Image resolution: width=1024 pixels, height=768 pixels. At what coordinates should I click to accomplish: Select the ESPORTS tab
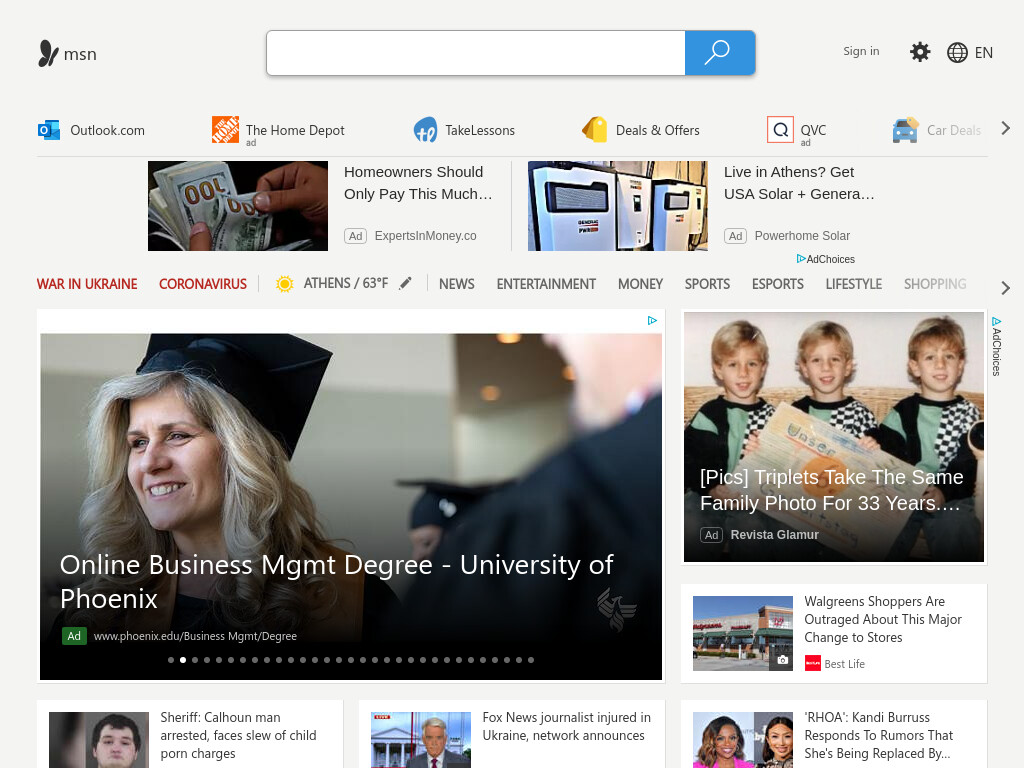click(x=778, y=284)
